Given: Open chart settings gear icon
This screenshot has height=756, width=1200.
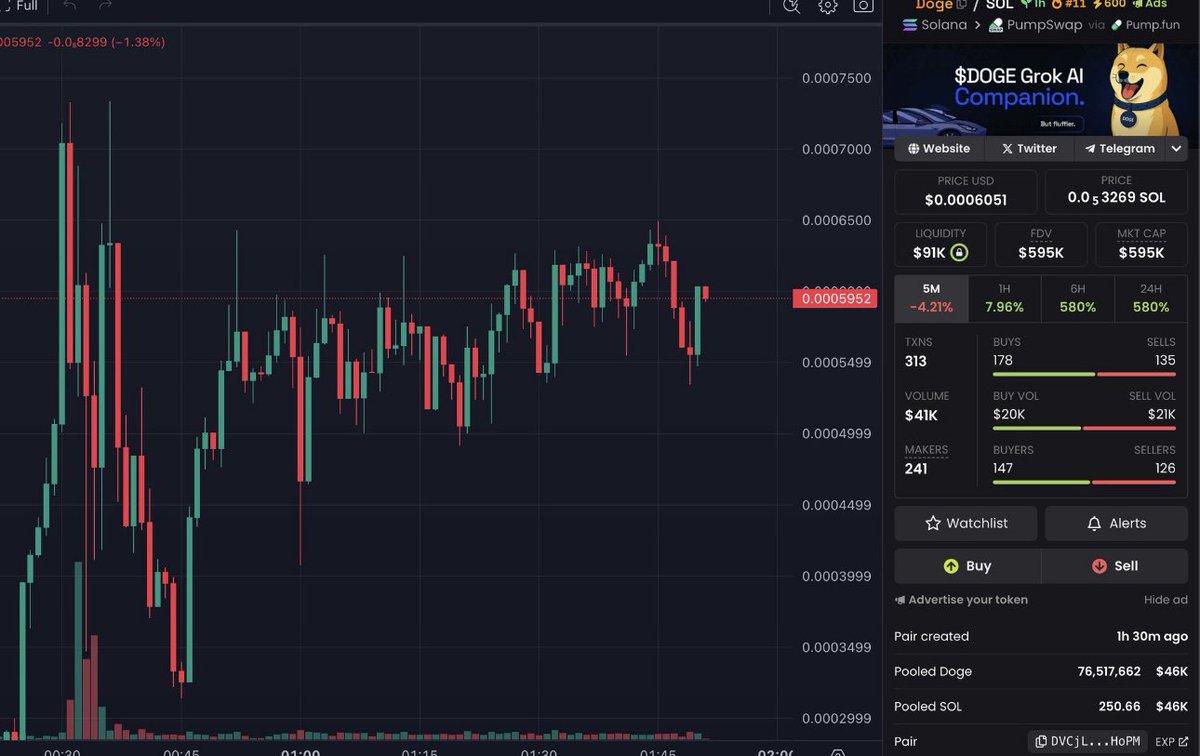Looking at the screenshot, I should 827,6.
